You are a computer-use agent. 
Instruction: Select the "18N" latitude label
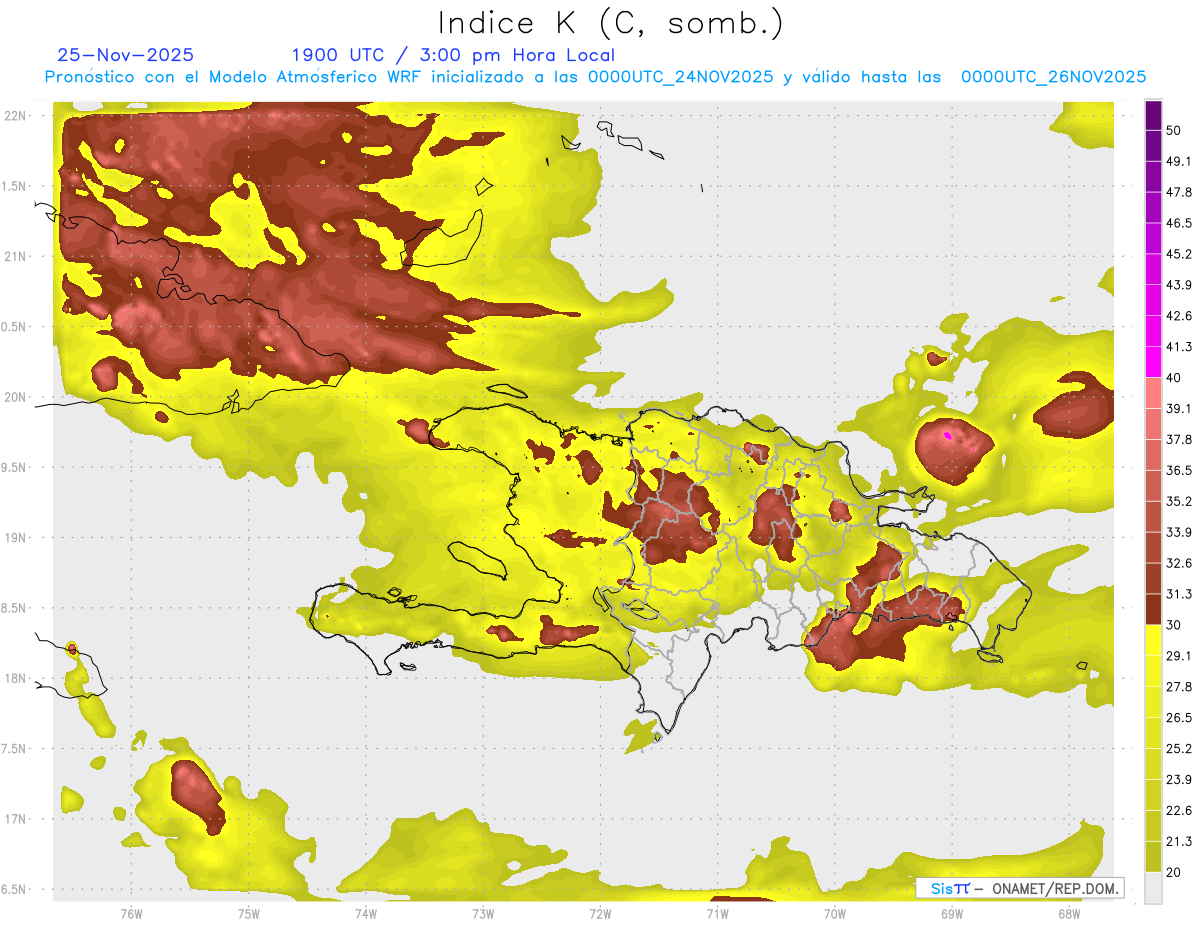tap(15, 679)
